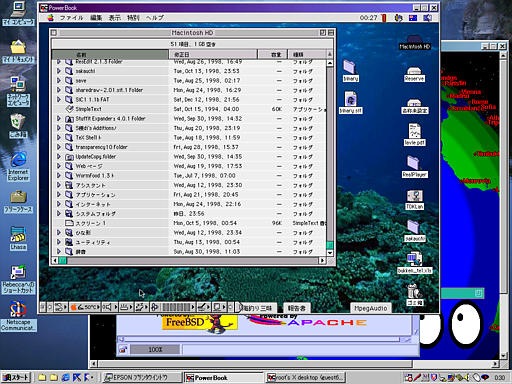Screen dimensions: 512x384
Task: Click the Mac trash can icon
Action: coord(415,295)
